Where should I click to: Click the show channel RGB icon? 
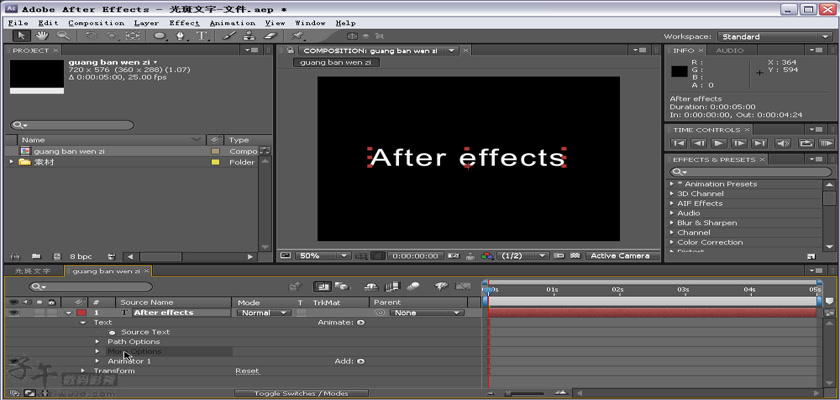tap(487, 256)
